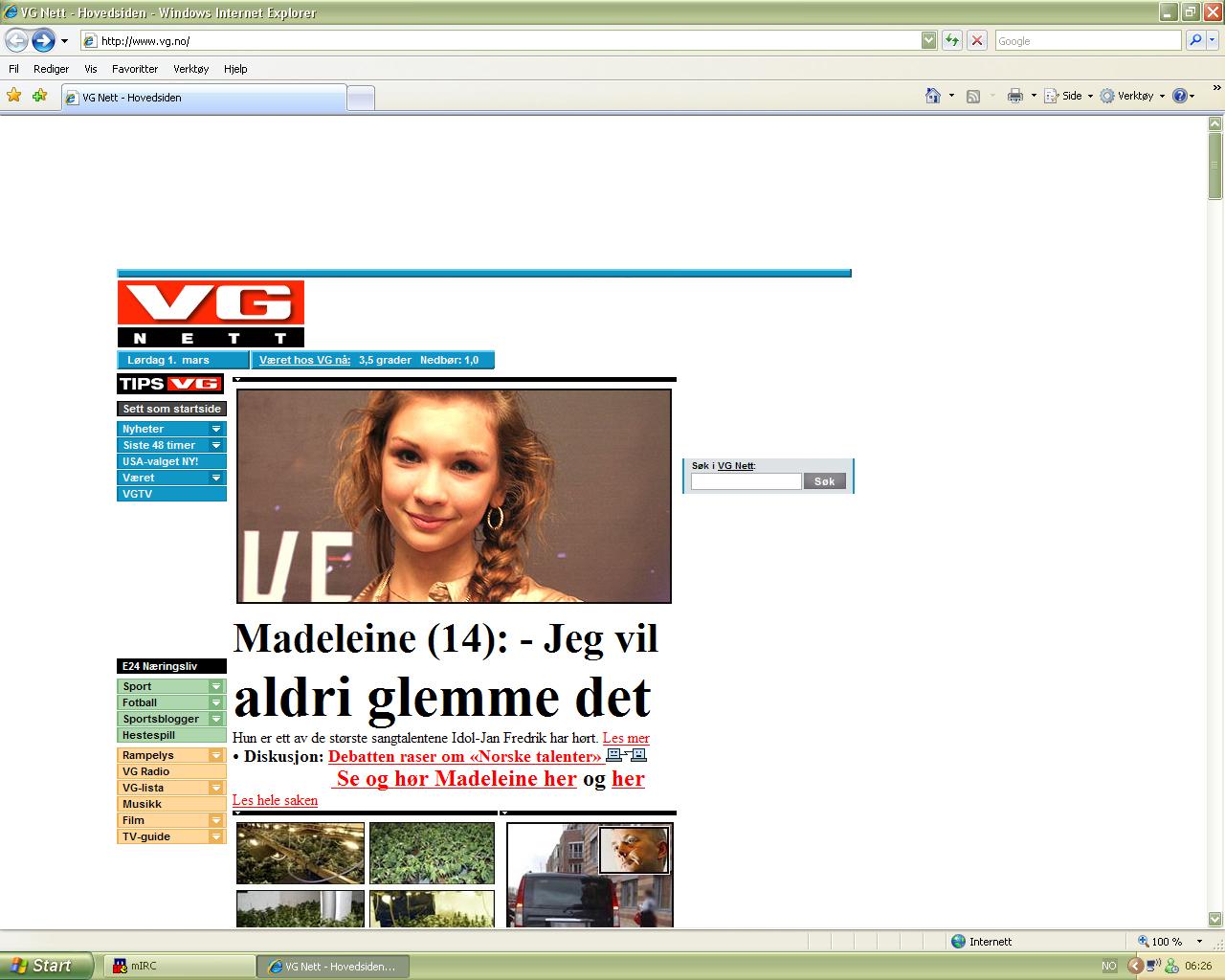Click the Home icon in command bar
The image size is (1225, 980).
pos(933,96)
